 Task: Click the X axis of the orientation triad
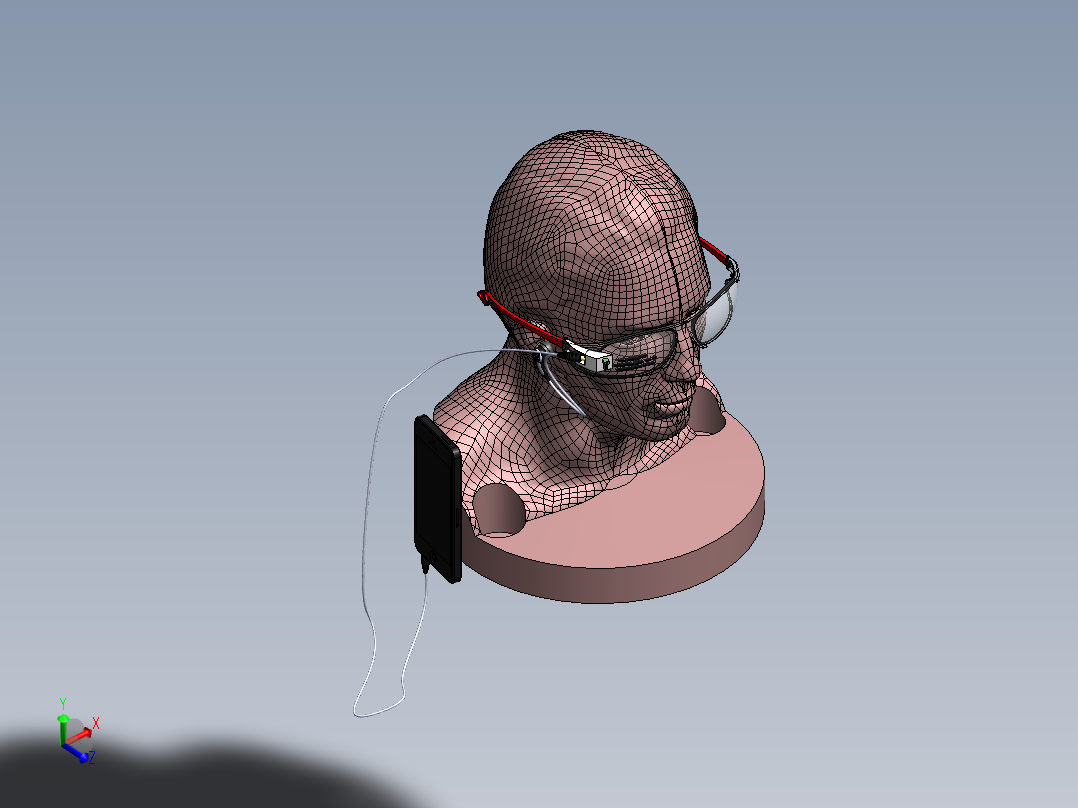point(81,736)
